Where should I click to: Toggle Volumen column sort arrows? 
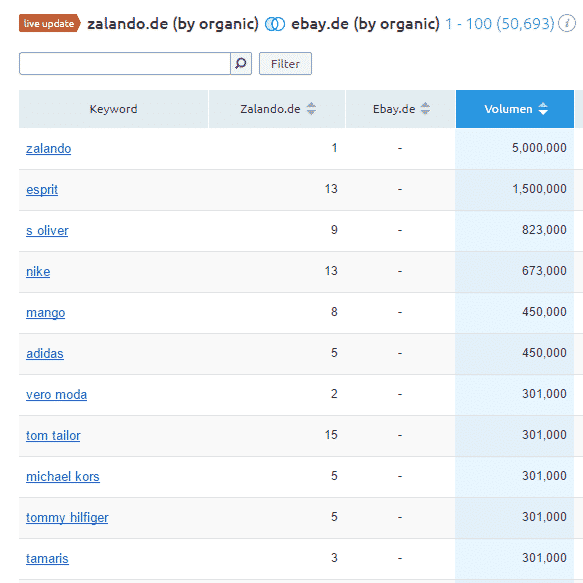pyautogui.click(x=543, y=109)
